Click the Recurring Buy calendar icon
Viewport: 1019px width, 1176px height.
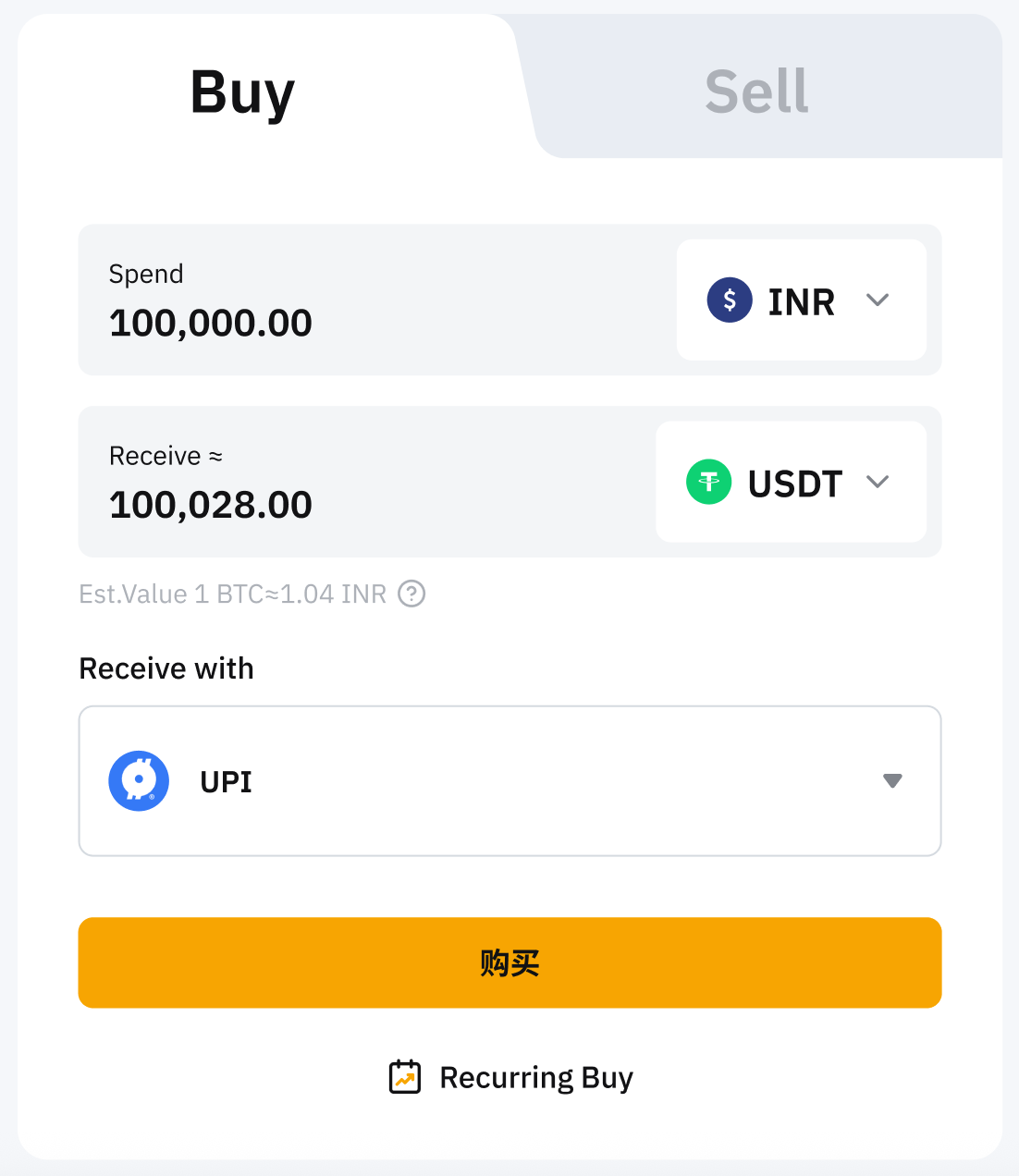(x=405, y=1077)
